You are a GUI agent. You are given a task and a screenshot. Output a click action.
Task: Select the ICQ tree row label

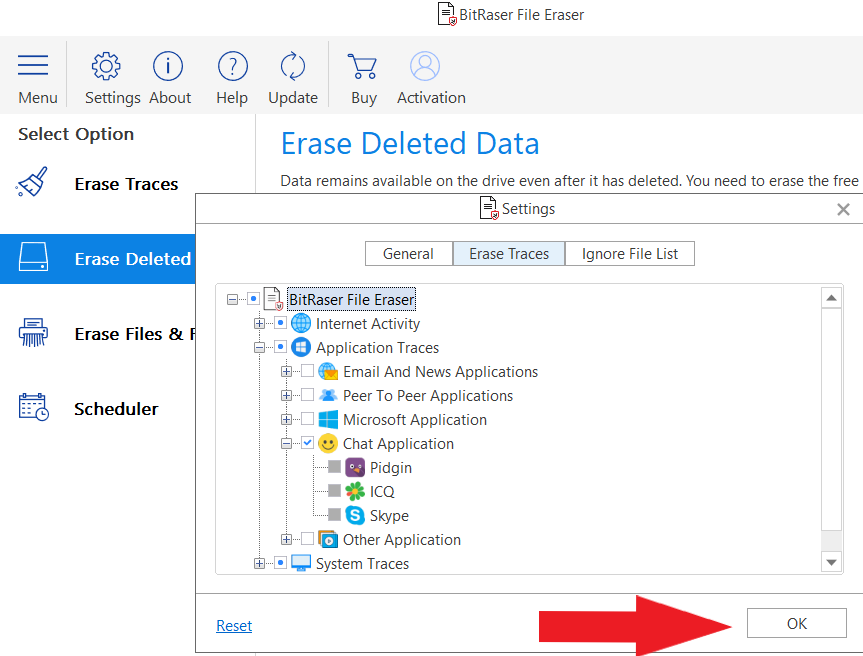point(382,491)
